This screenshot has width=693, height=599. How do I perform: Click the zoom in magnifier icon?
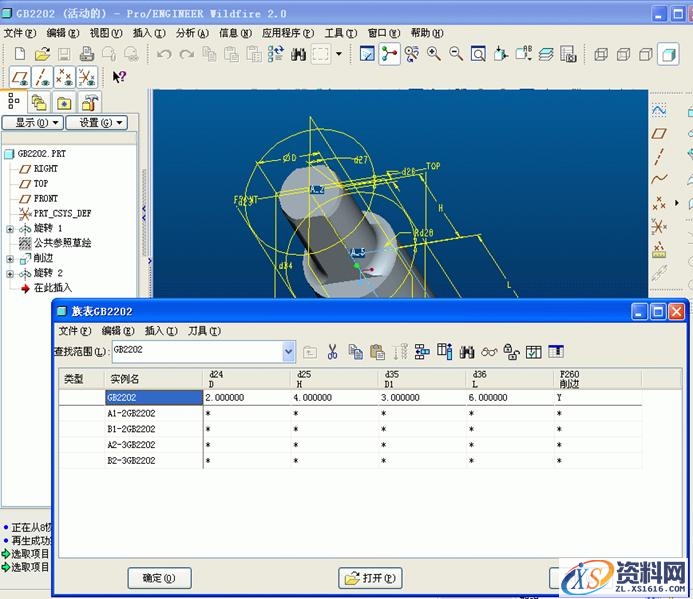point(434,54)
